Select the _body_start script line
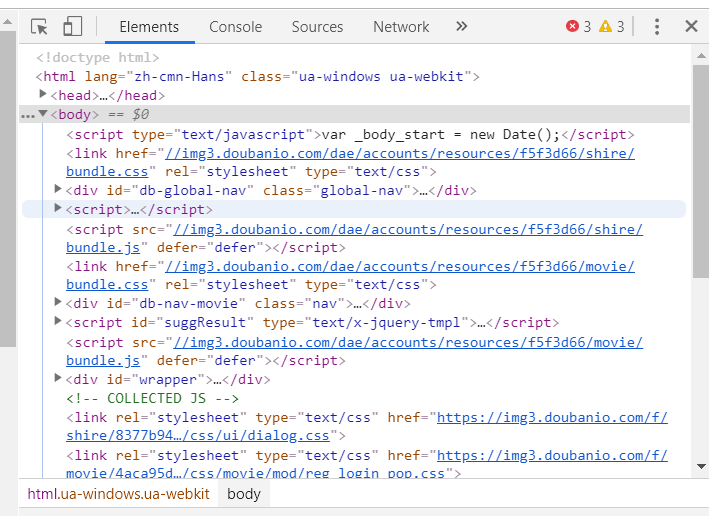The width and height of the screenshot is (709, 516). tap(350, 134)
